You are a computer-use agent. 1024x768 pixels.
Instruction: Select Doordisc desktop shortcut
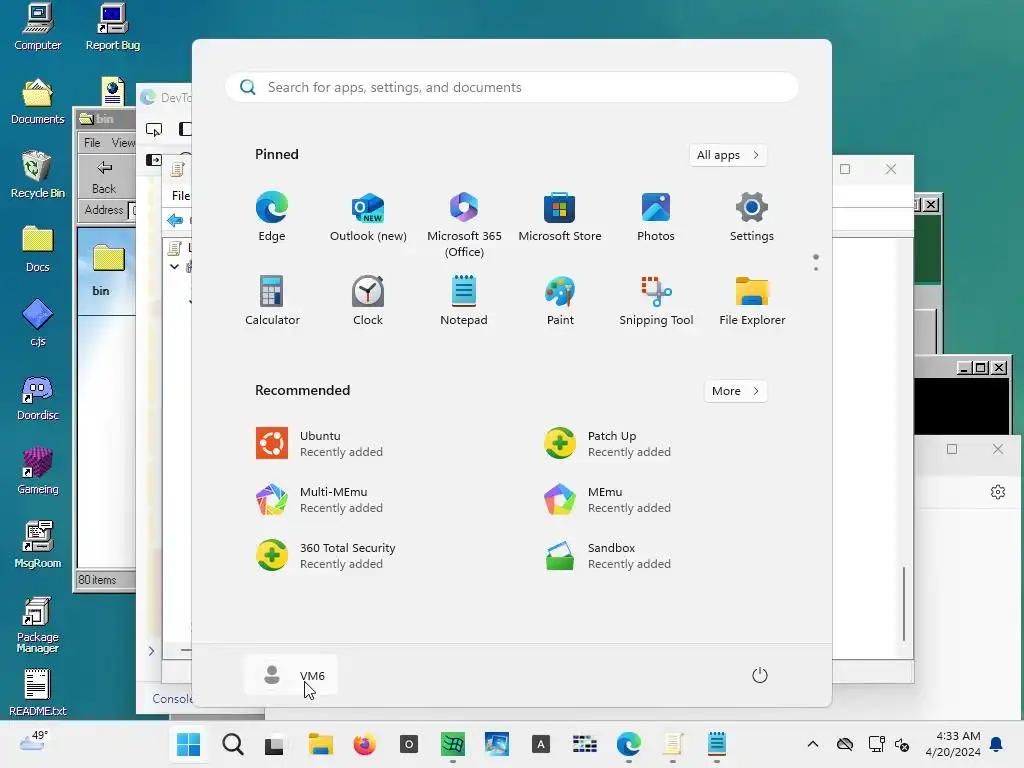click(37, 398)
